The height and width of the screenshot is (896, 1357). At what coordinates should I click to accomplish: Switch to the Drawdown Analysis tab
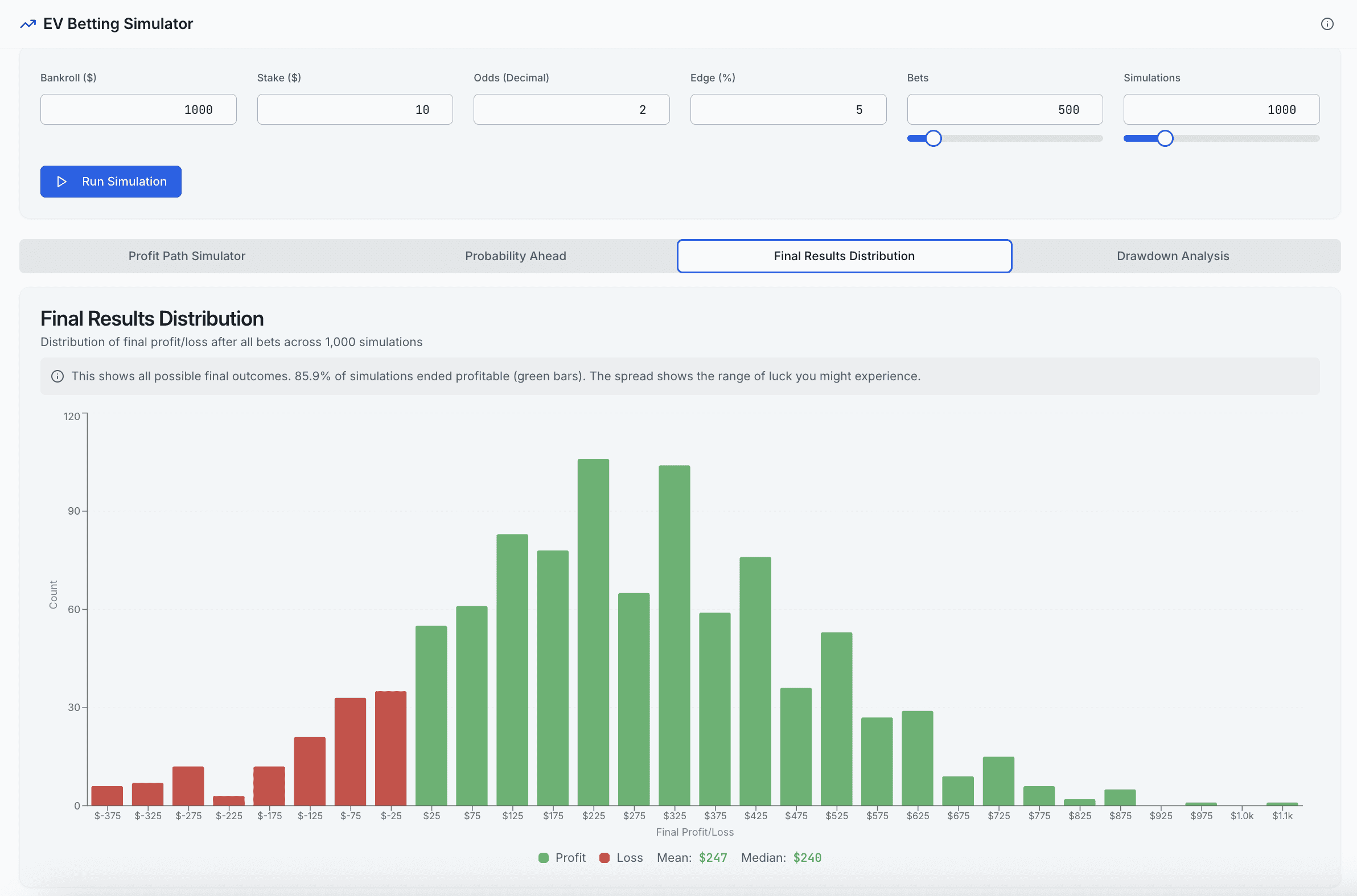(1173, 256)
